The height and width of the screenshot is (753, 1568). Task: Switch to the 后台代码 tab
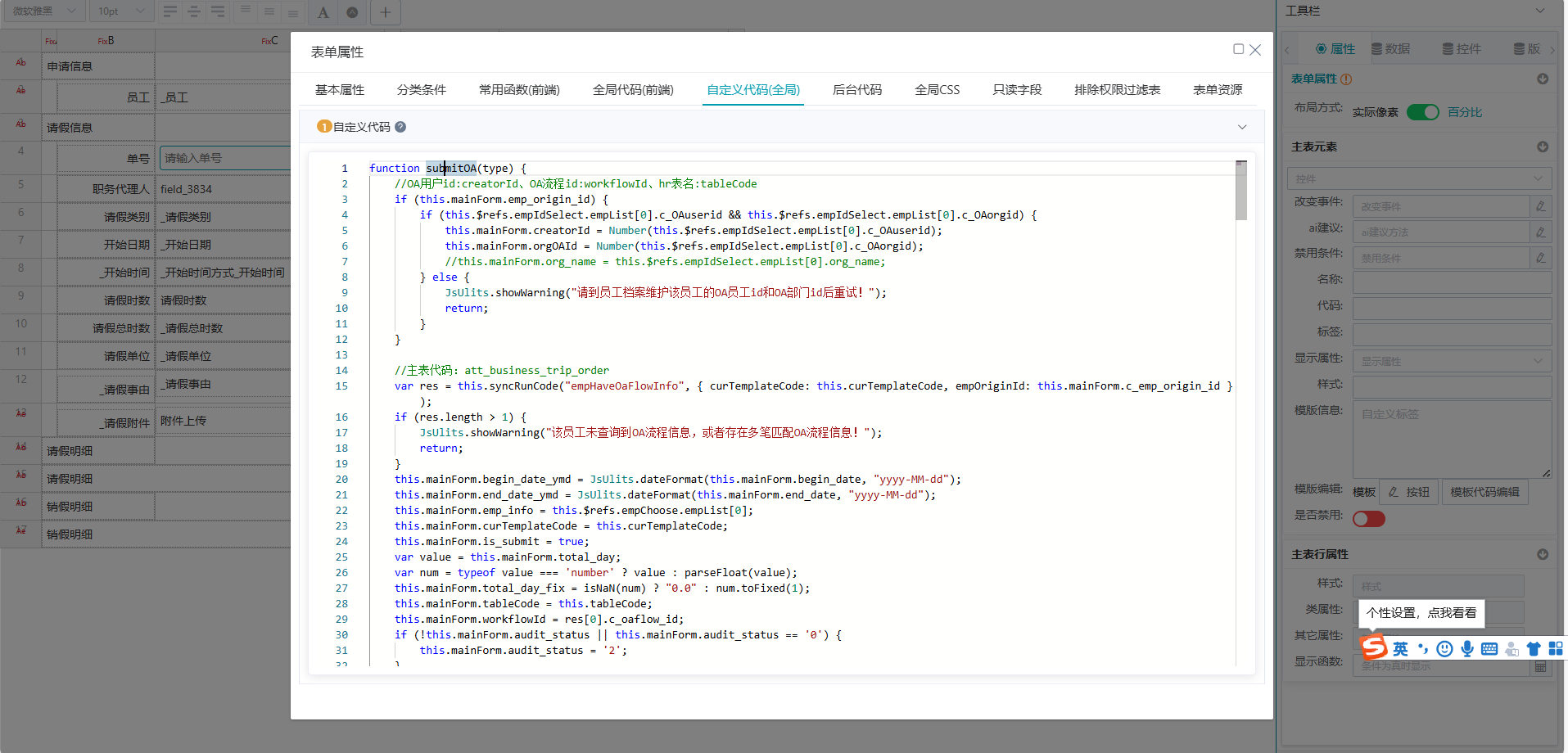click(x=856, y=90)
